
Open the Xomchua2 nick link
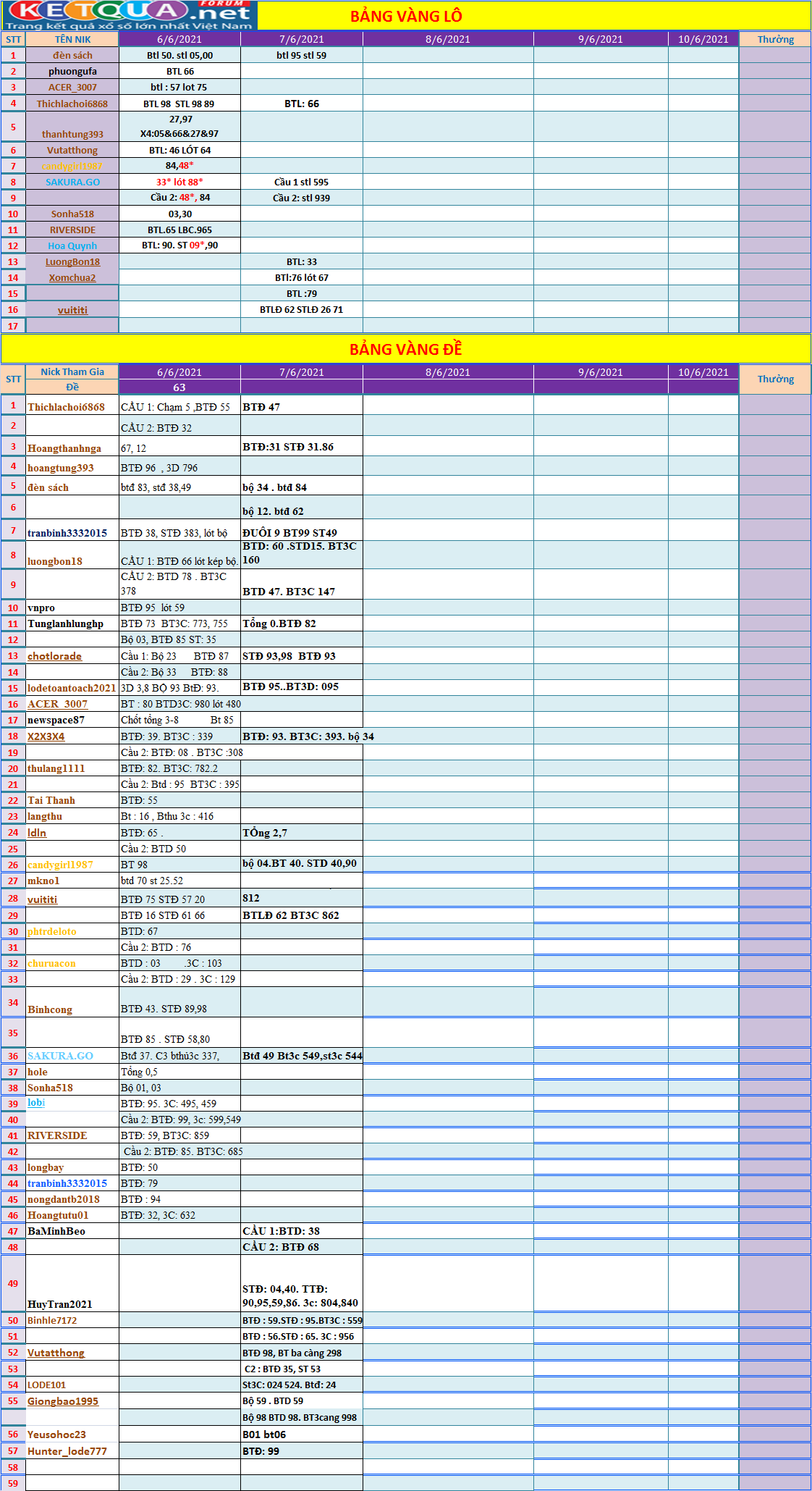(x=72, y=278)
